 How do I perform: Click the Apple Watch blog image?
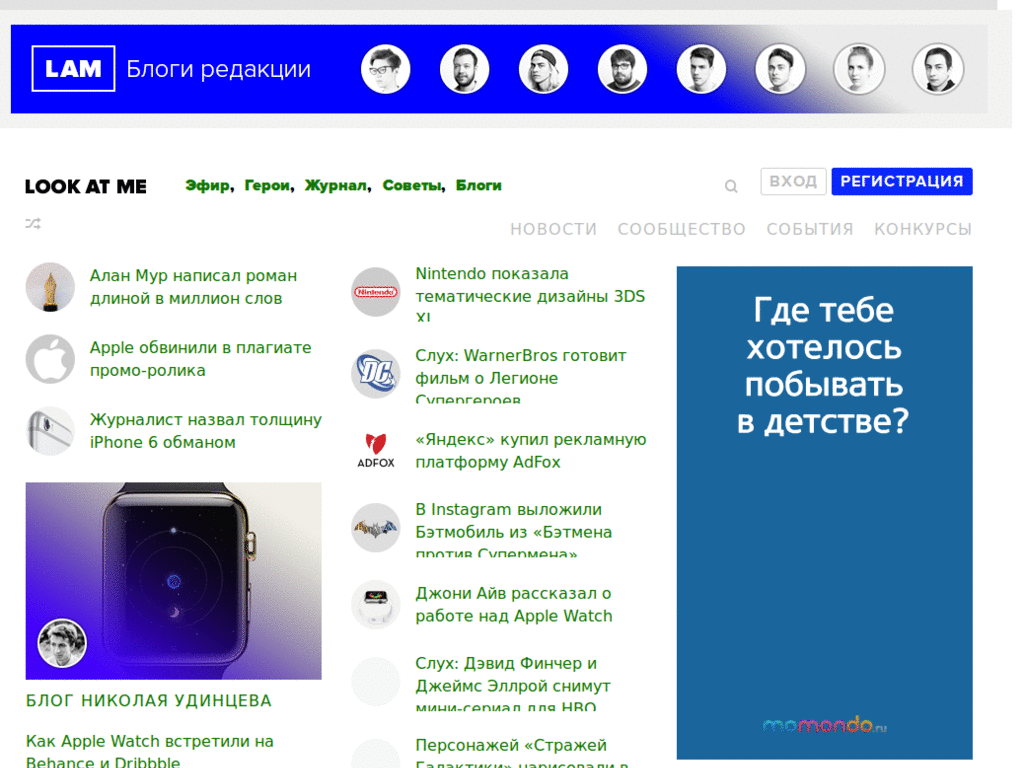pyautogui.click(x=174, y=581)
